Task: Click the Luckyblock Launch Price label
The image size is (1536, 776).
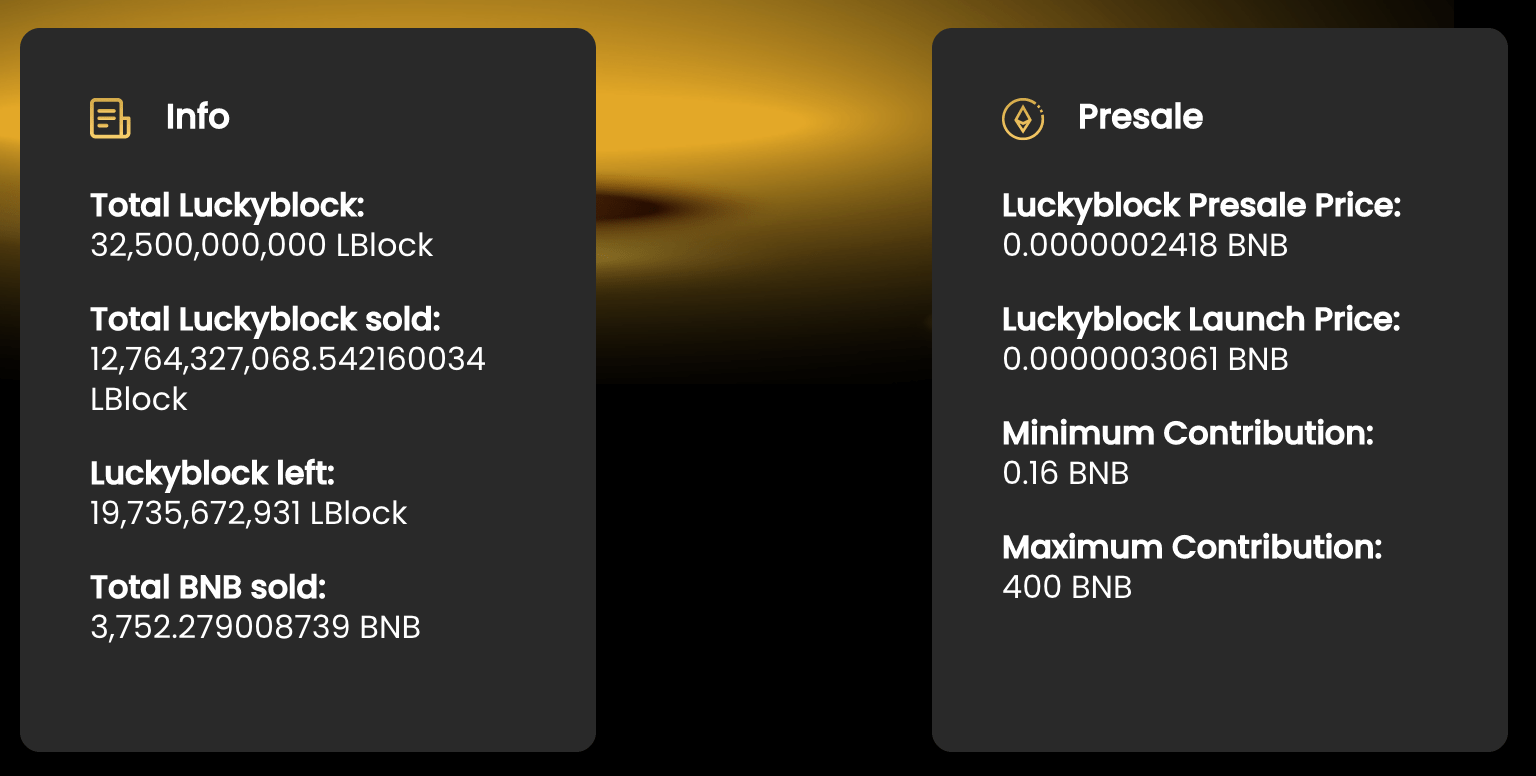Action: click(1201, 320)
